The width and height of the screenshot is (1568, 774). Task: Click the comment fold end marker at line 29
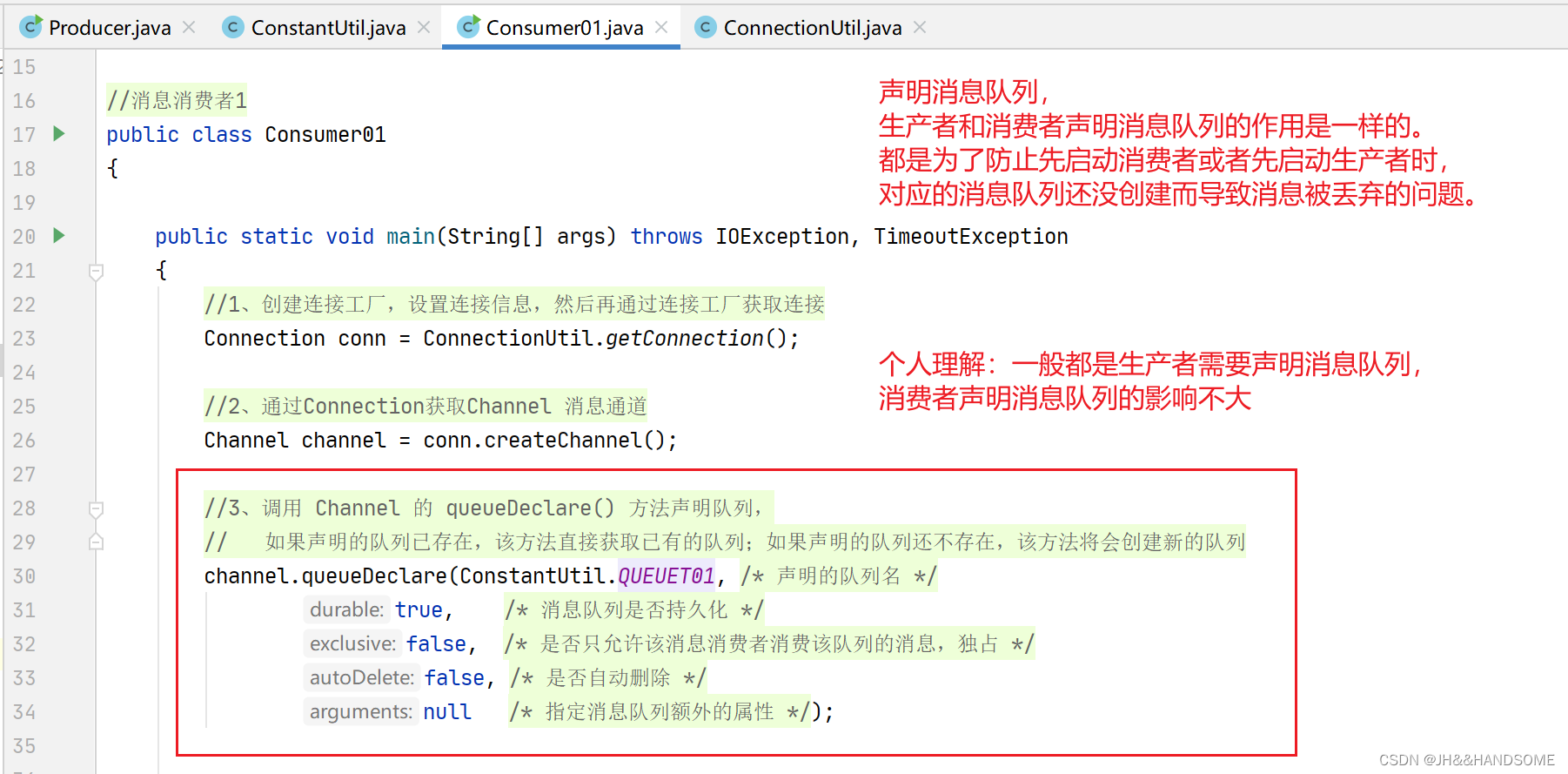pos(97,542)
